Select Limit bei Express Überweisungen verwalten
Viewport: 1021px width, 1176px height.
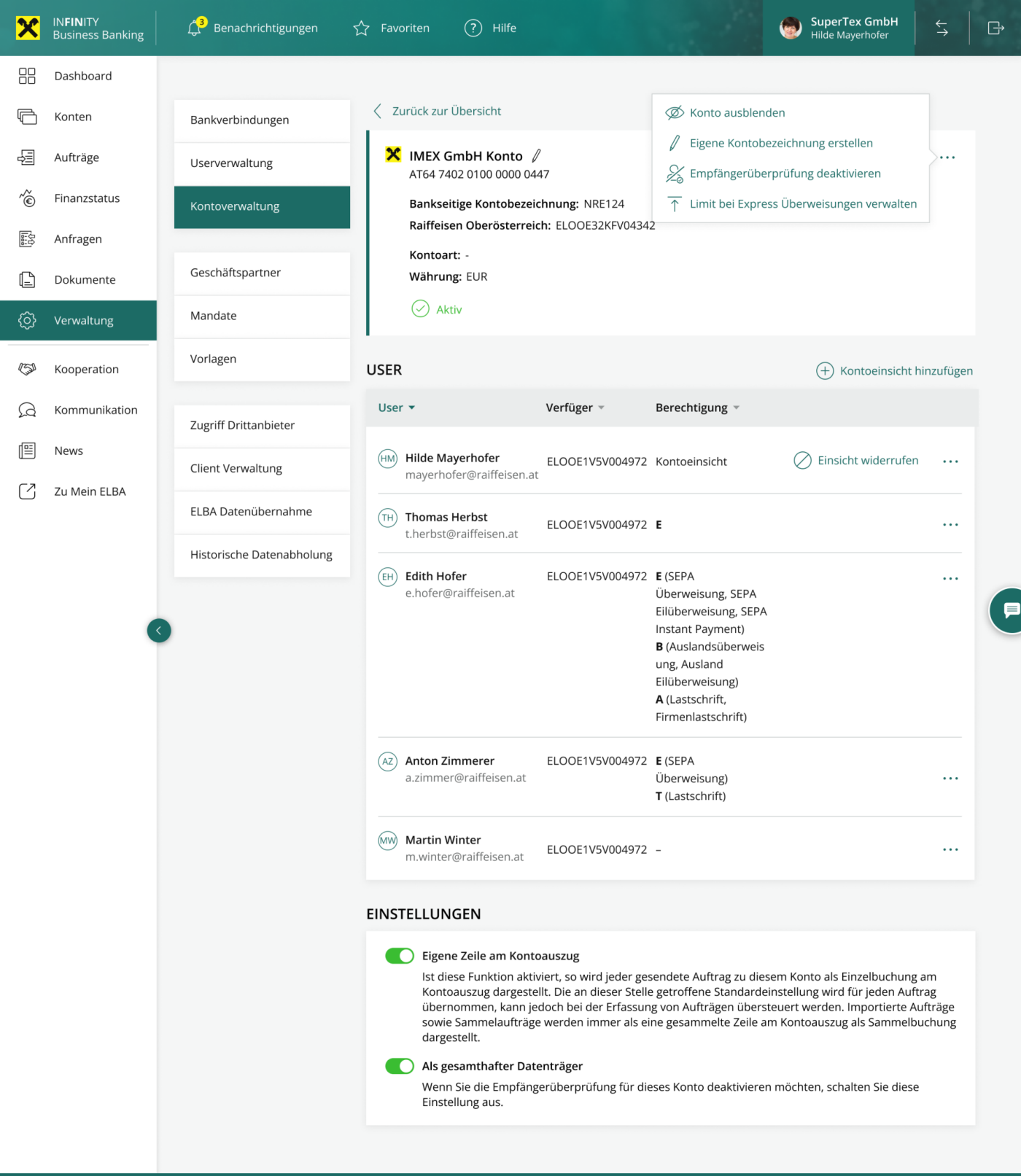click(x=802, y=204)
